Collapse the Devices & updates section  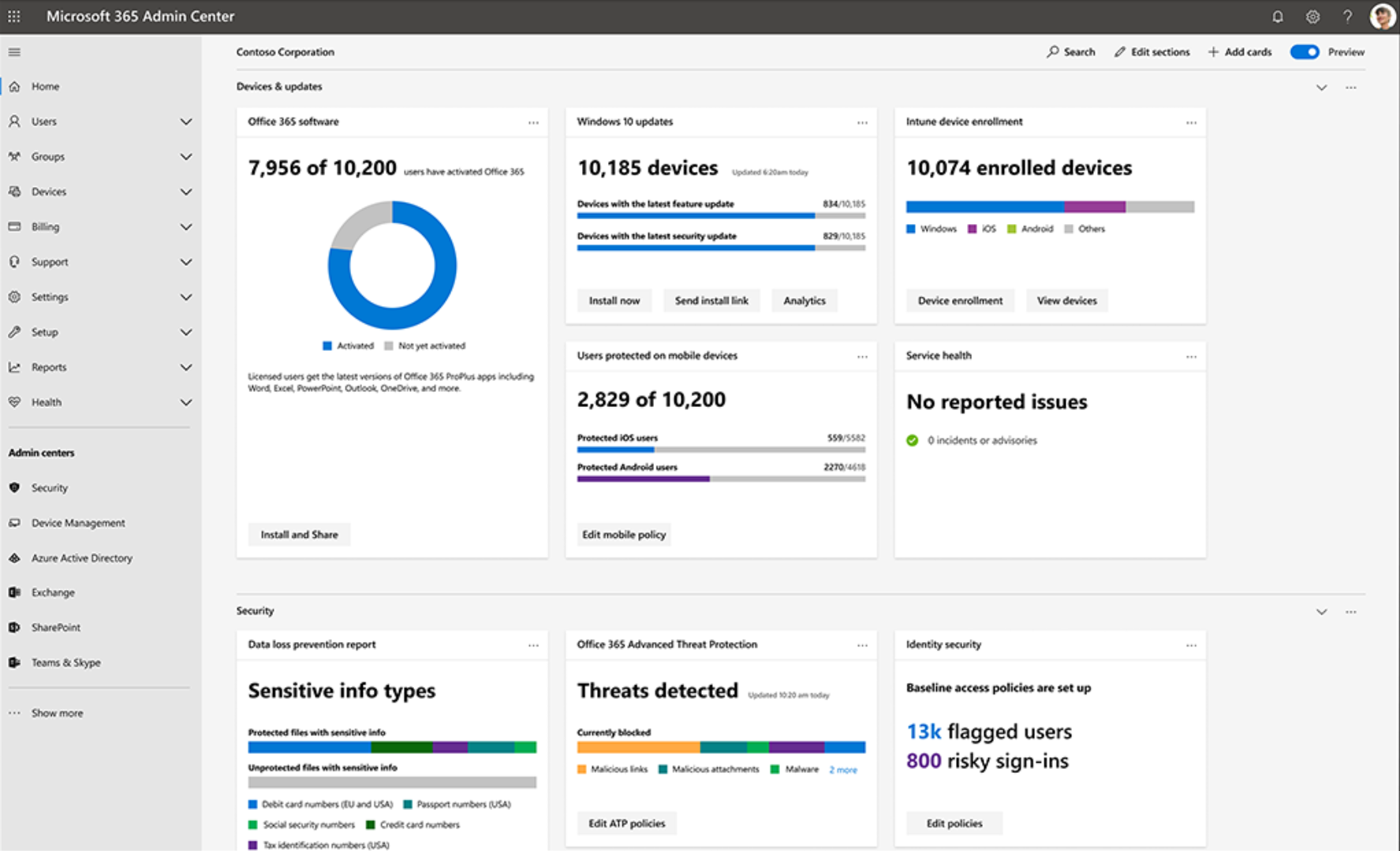1321,88
